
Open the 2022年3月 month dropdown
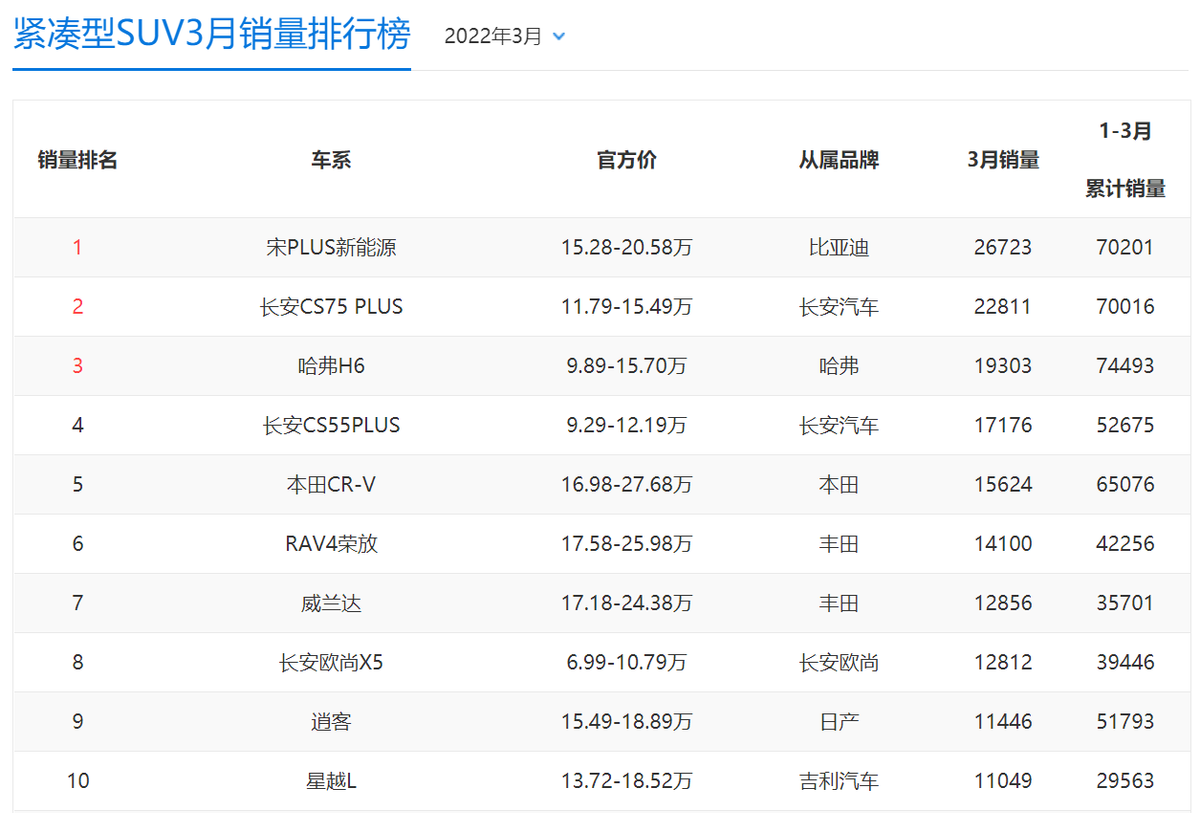[505, 36]
